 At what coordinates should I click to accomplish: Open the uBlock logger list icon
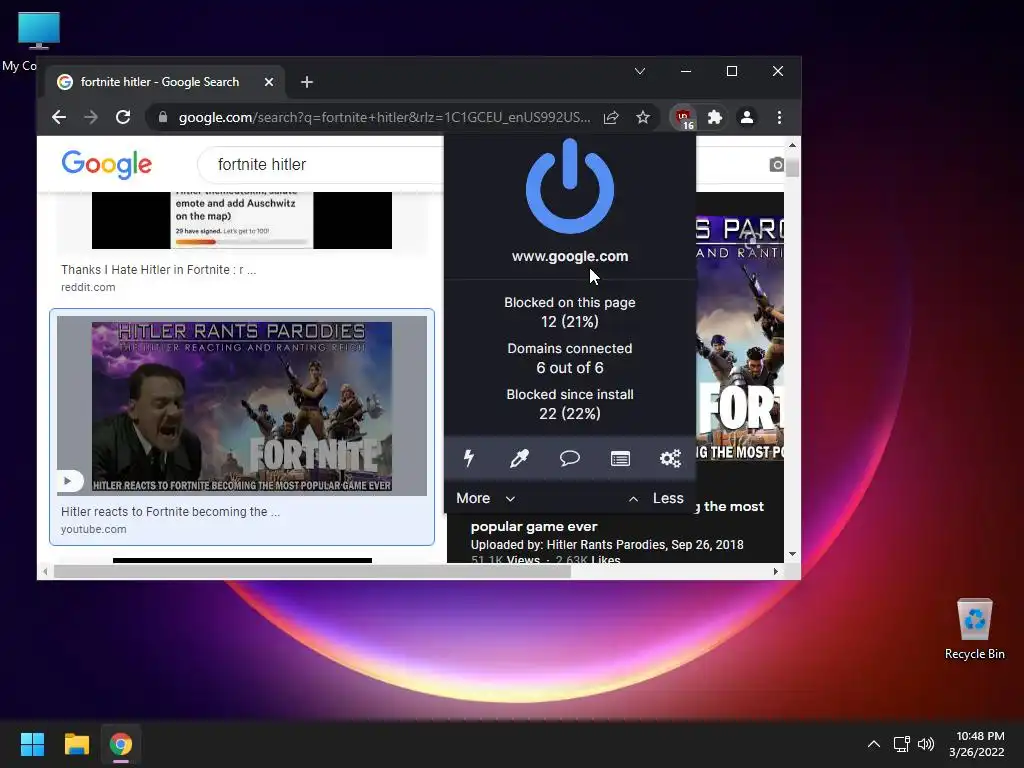(620, 458)
